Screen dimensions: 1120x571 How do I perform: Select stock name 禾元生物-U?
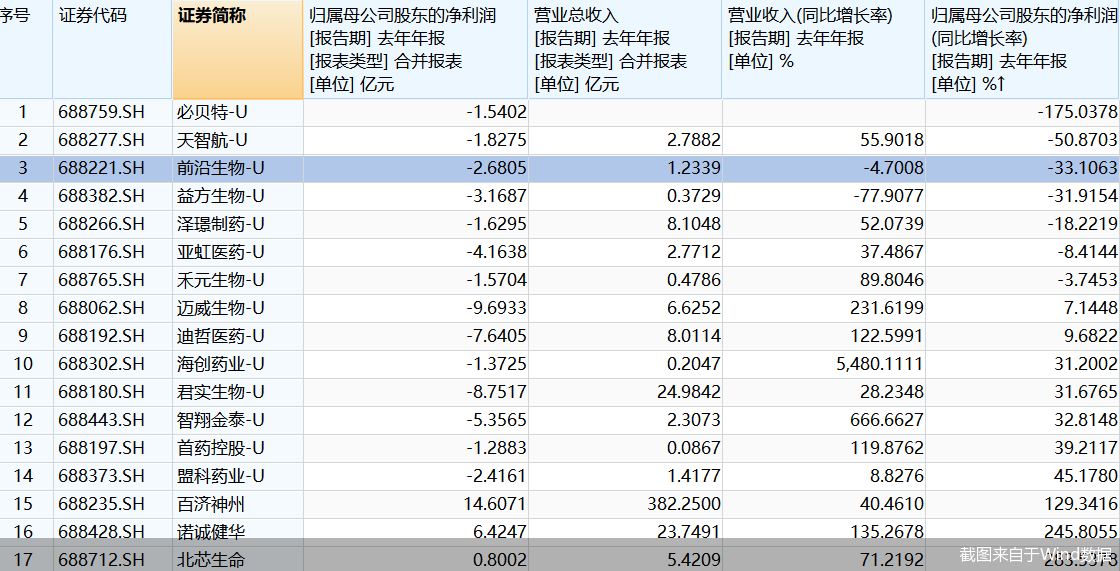tap(220, 279)
